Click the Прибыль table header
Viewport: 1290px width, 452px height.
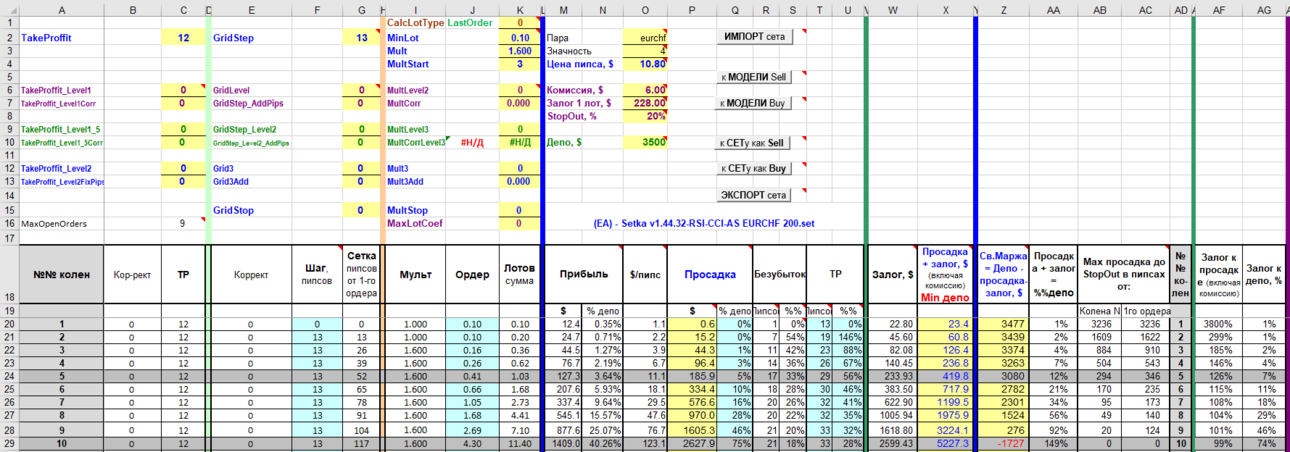coord(583,273)
